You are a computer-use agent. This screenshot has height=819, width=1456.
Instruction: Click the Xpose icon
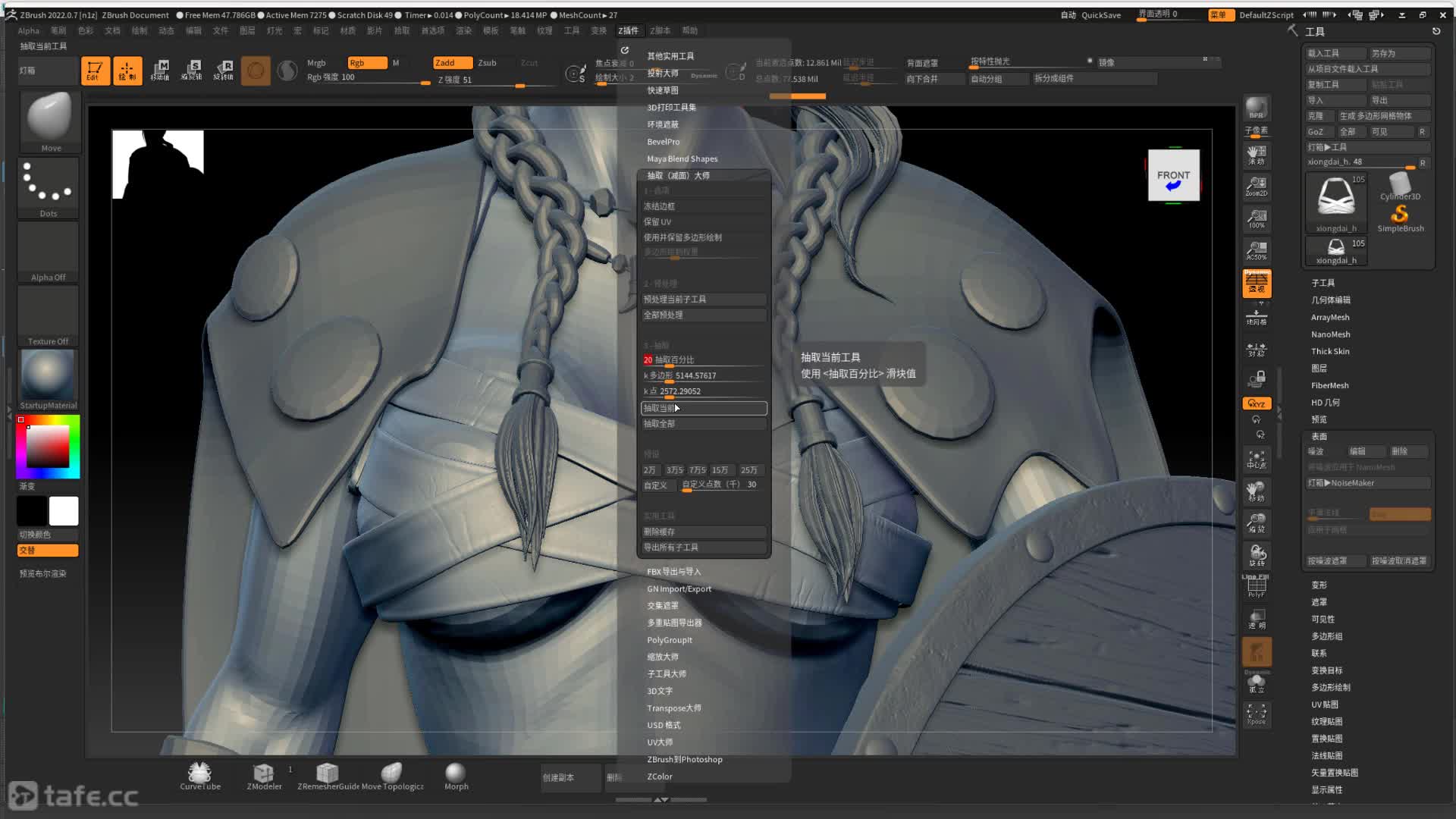(x=1257, y=714)
